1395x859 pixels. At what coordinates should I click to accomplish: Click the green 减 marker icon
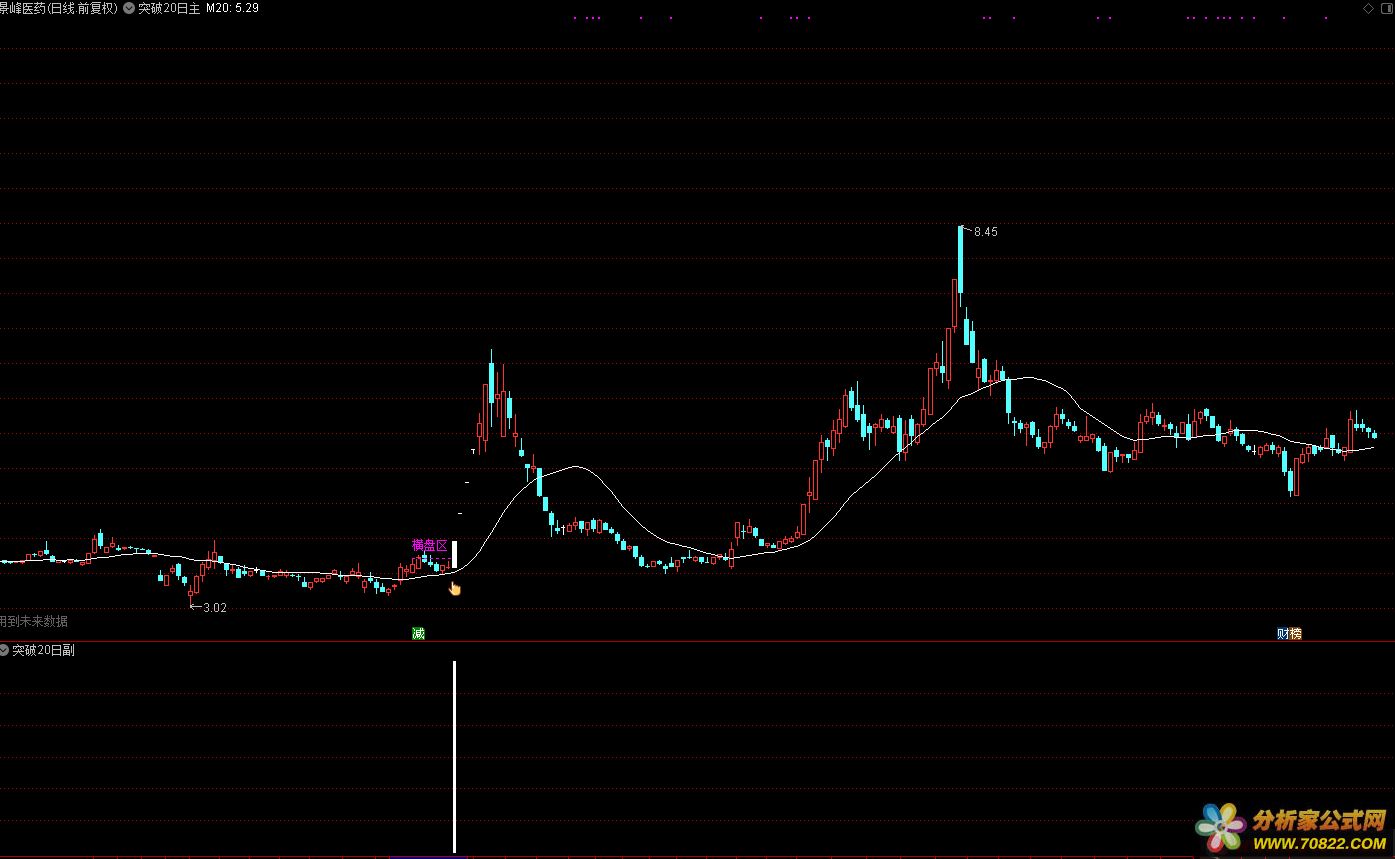419,633
